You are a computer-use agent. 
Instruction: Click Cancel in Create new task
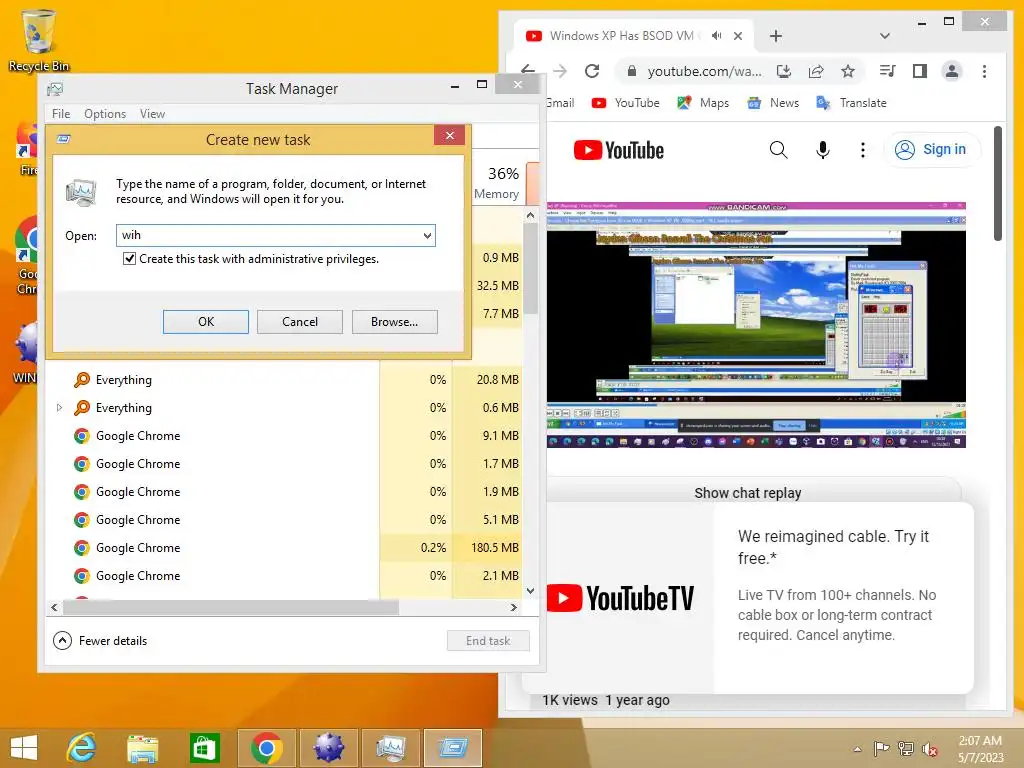(300, 322)
